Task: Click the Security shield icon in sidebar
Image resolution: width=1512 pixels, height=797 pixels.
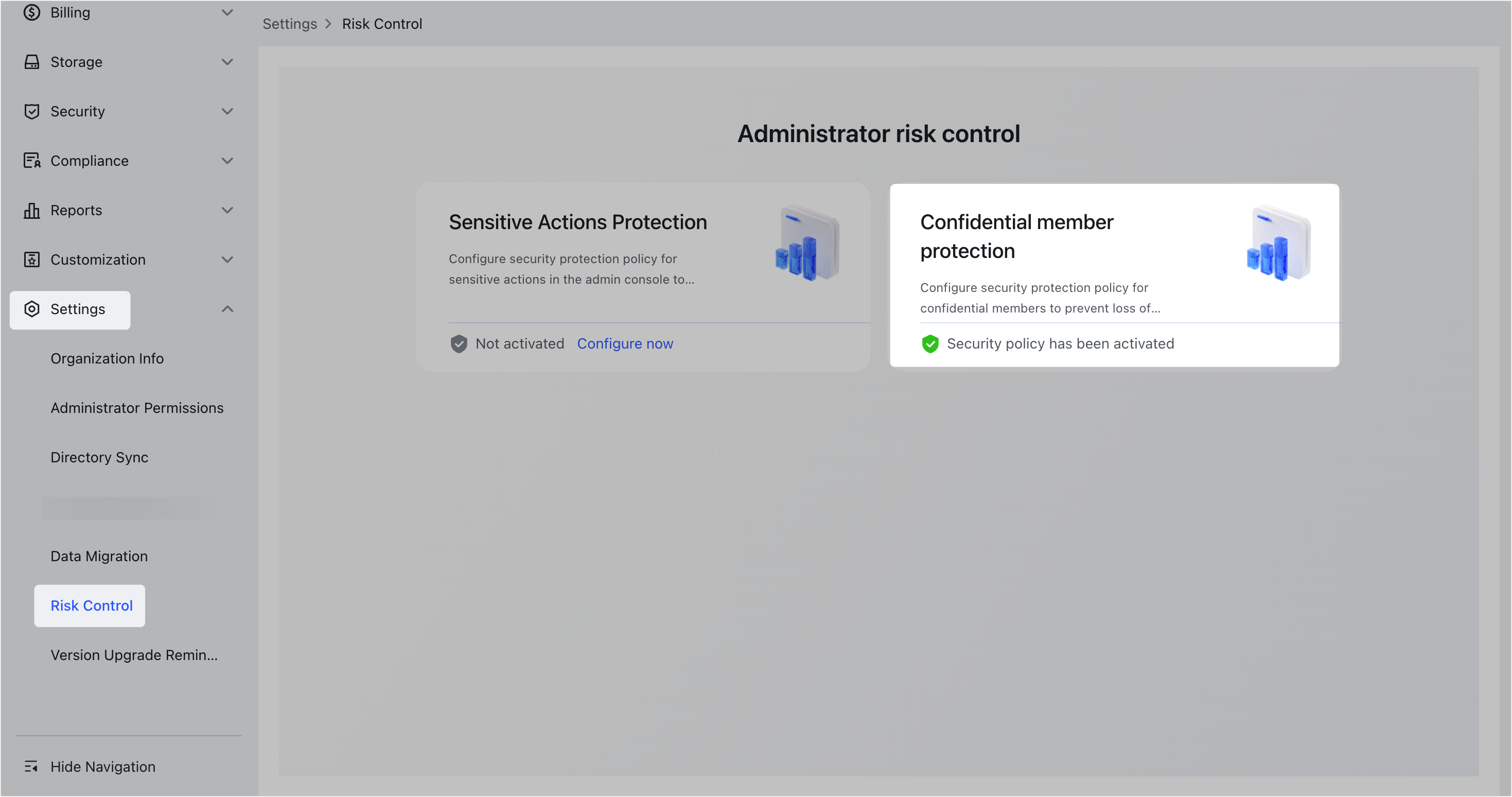Action: tap(32, 111)
